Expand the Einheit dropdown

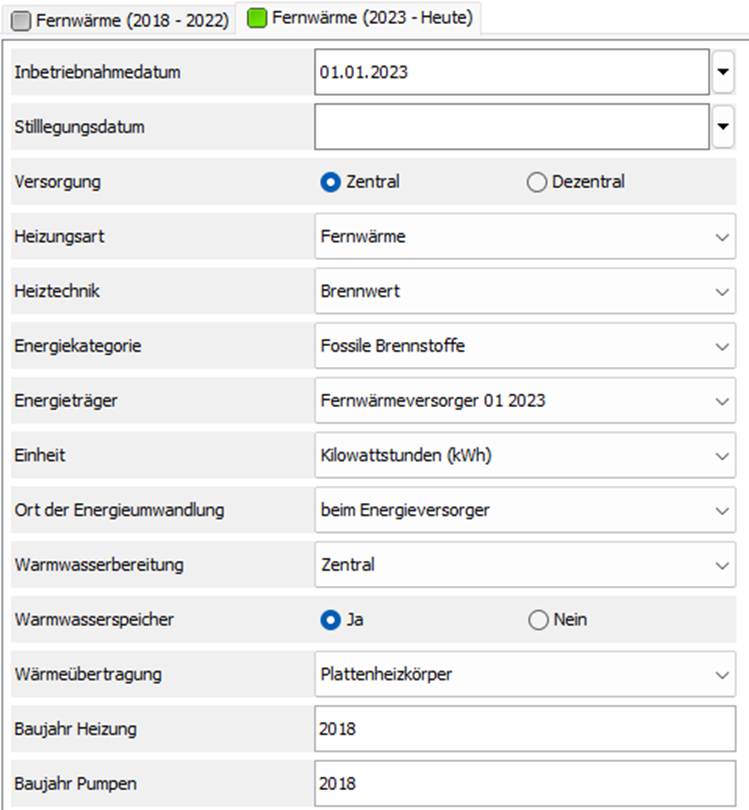point(723,456)
